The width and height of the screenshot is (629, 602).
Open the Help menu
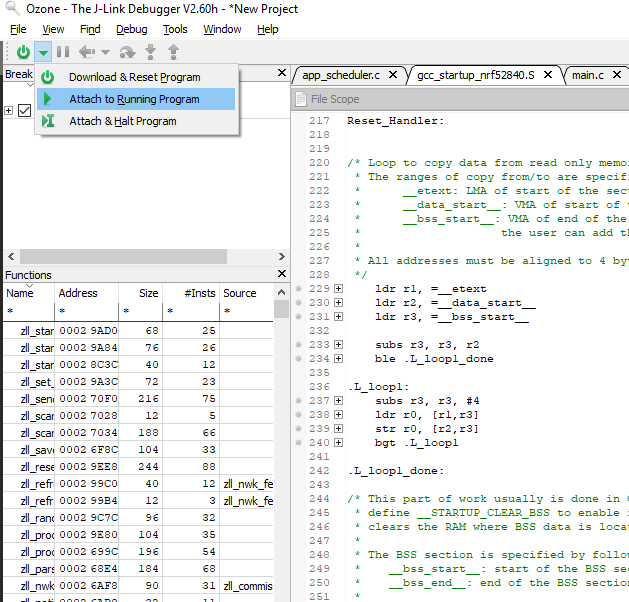[268, 29]
